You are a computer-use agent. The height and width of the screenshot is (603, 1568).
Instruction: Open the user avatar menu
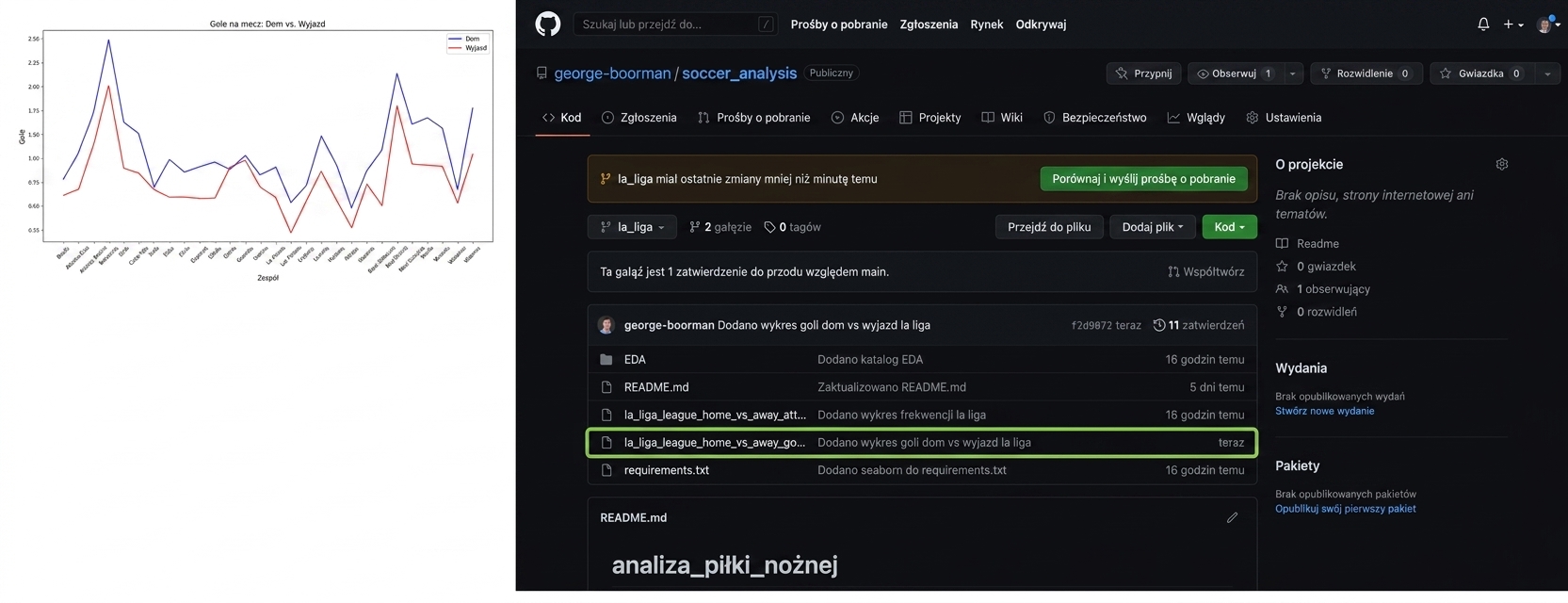tap(1548, 24)
